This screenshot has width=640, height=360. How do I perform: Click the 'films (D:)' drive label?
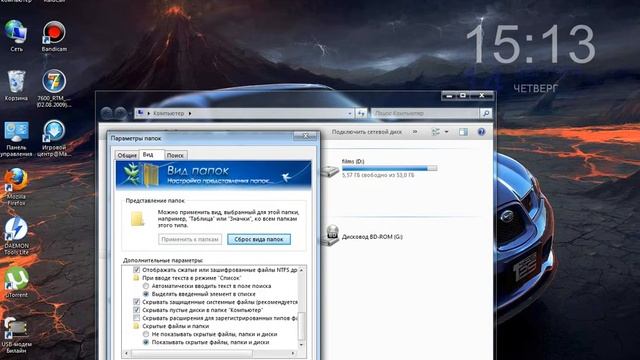(x=353, y=161)
